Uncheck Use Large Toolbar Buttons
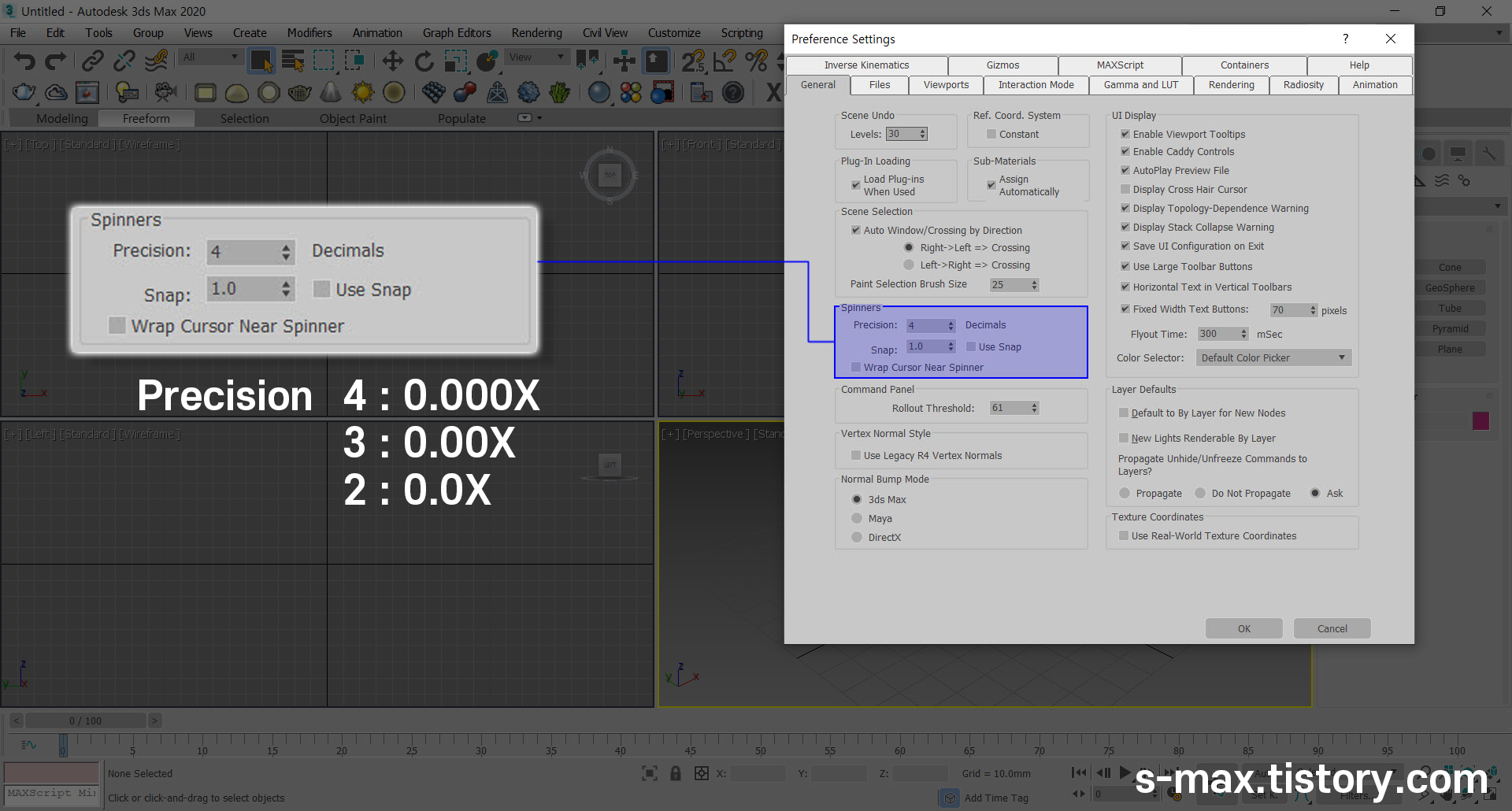Image resolution: width=1512 pixels, height=811 pixels. coord(1125,266)
